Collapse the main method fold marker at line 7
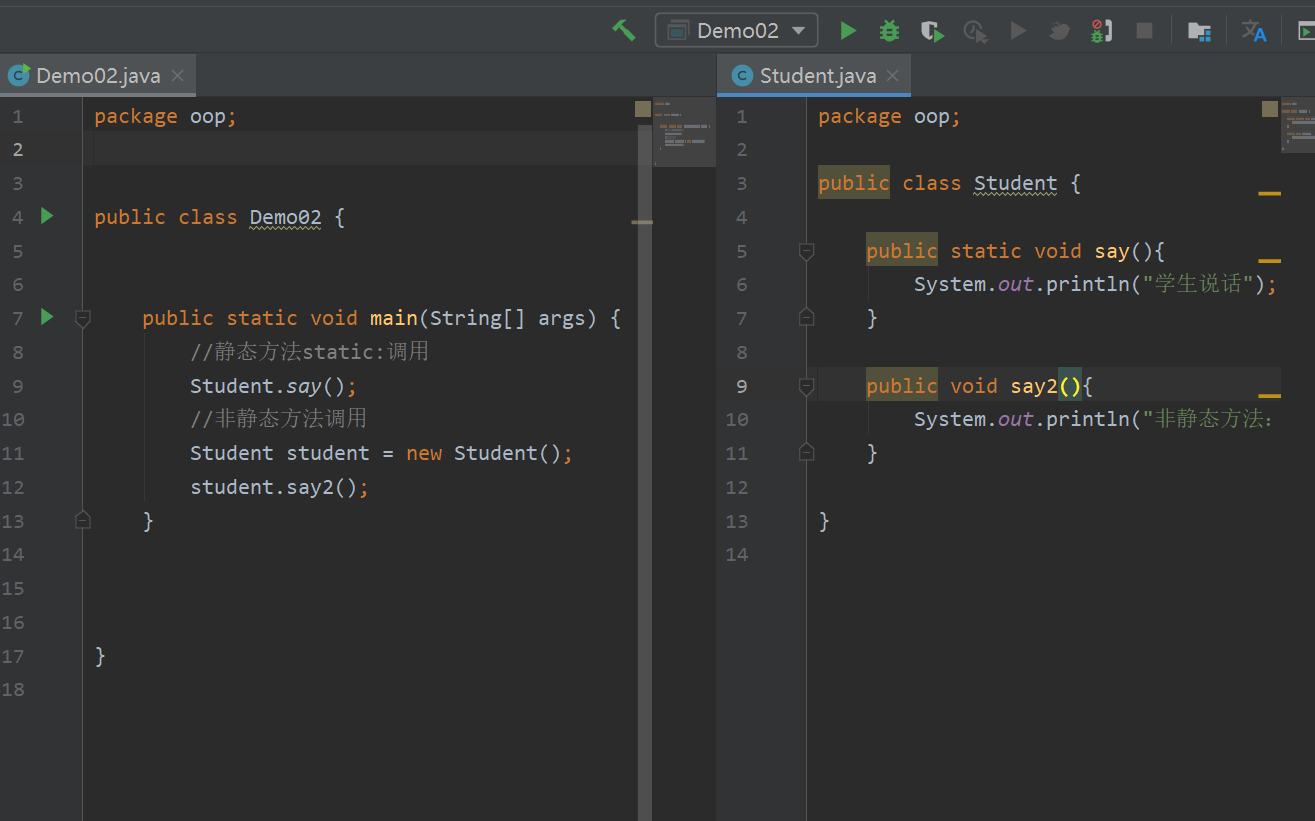Image resolution: width=1315 pixels, height=821 pixels. 83,318
